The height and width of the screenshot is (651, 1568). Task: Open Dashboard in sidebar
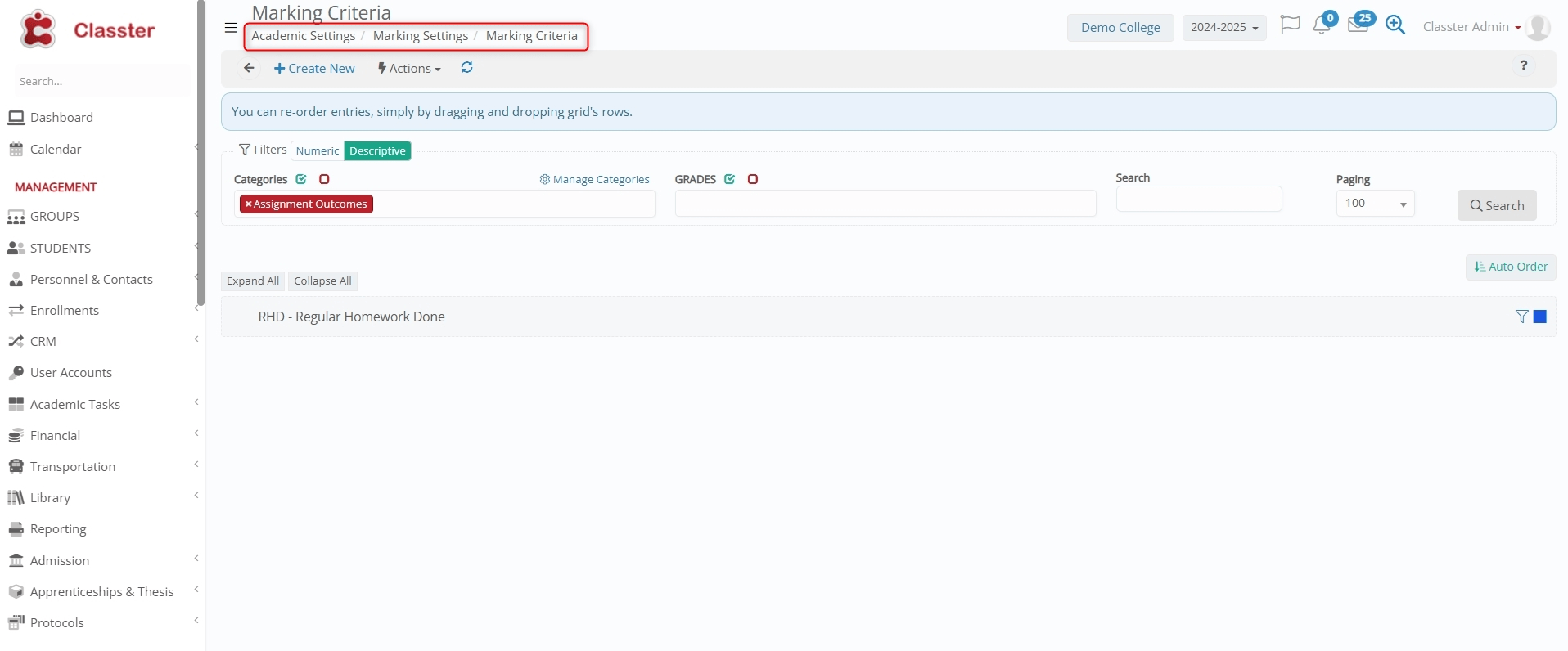tap(61, 117)
